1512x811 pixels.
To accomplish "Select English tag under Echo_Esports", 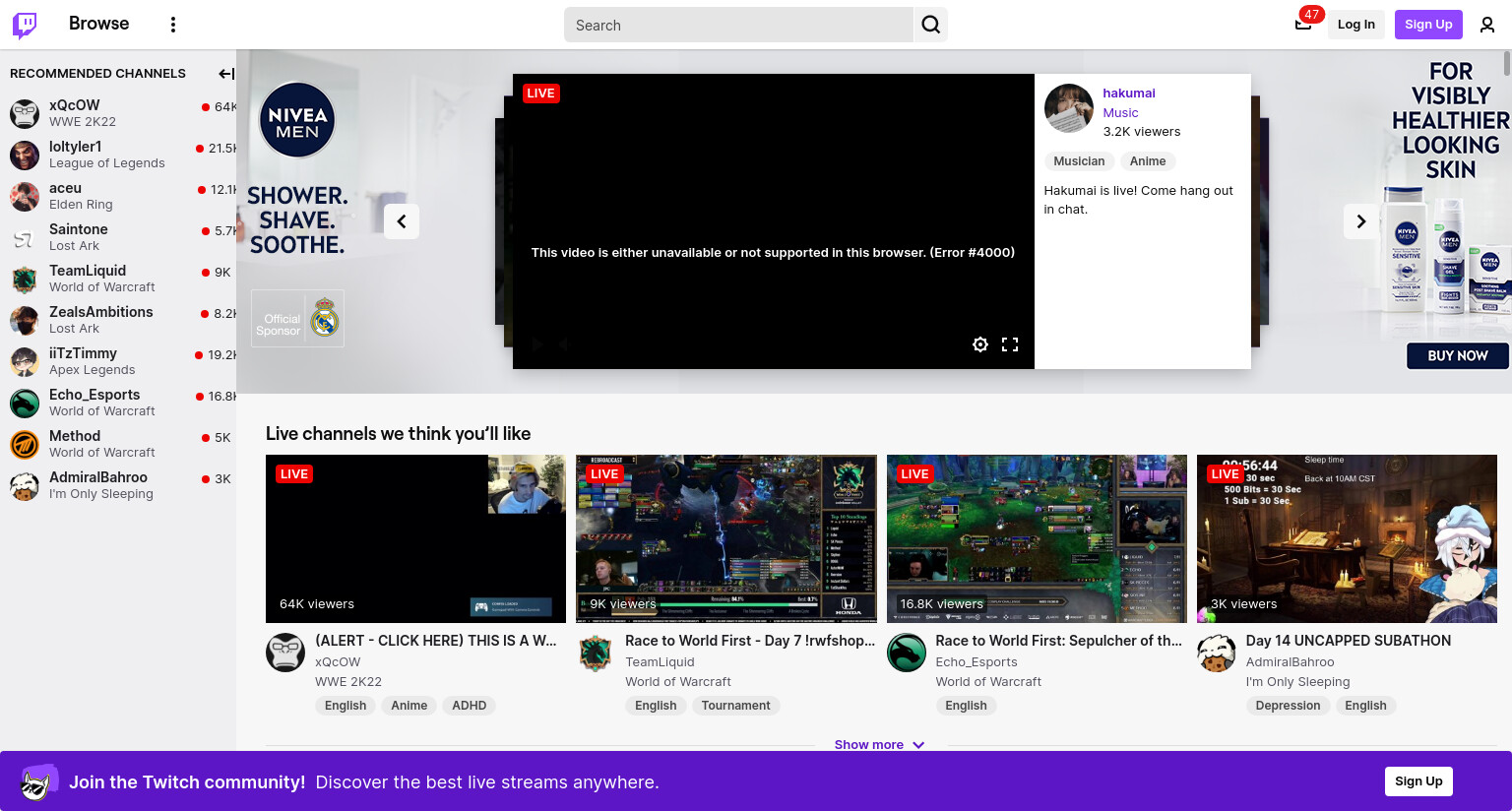I will pyautogui.click(x=966, y=706).
